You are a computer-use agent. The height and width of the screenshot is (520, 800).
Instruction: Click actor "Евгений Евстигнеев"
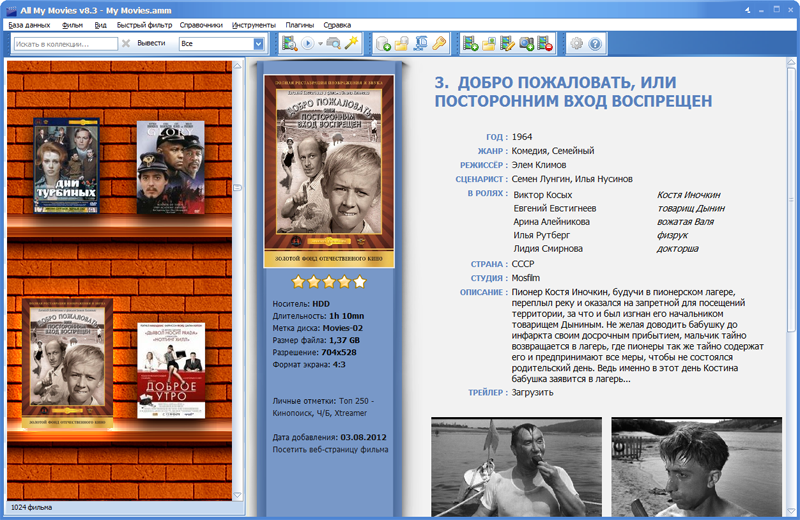[x=555, y=208]
